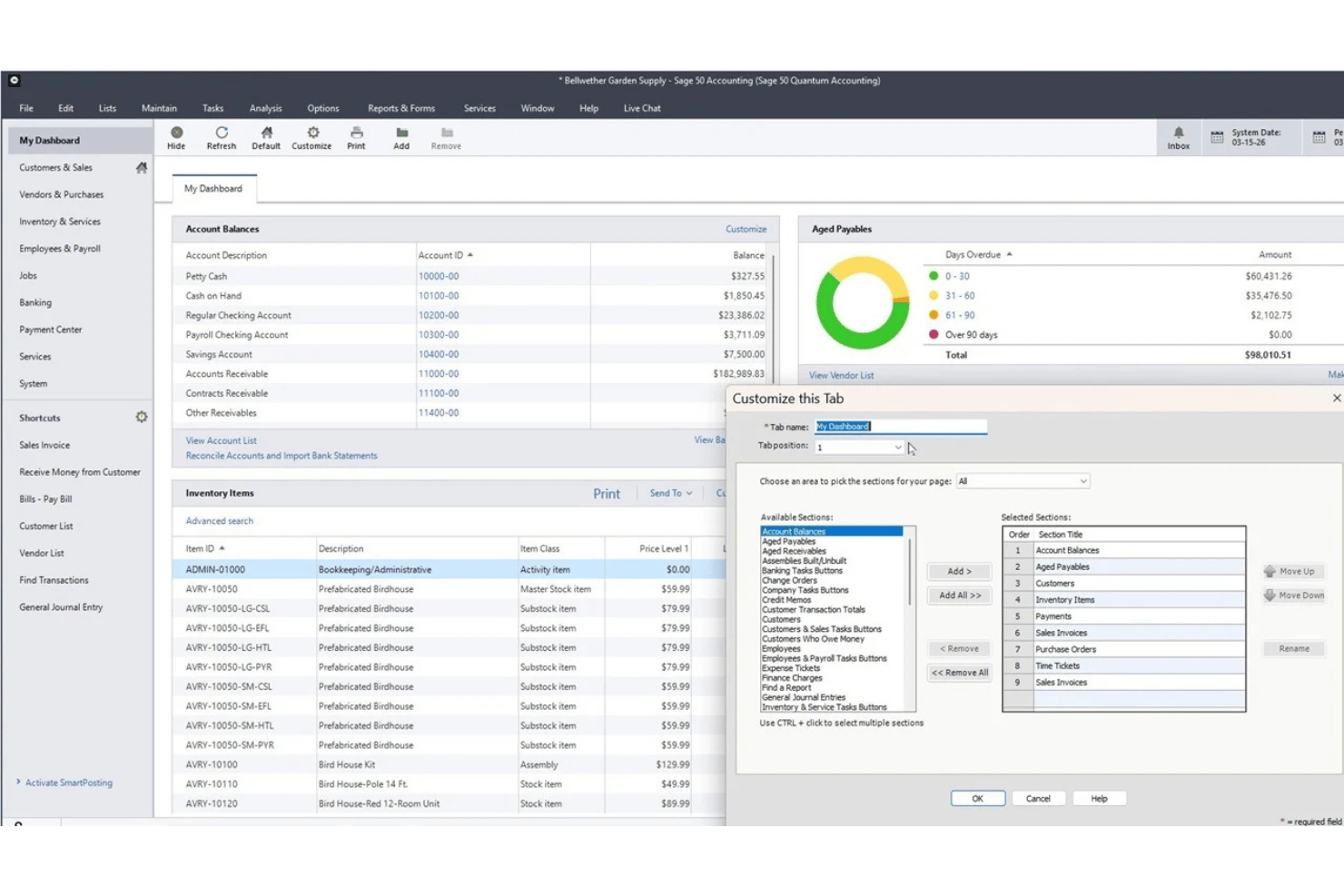Click the Tab name input field
1344x896 pixels.
[900, 427]
